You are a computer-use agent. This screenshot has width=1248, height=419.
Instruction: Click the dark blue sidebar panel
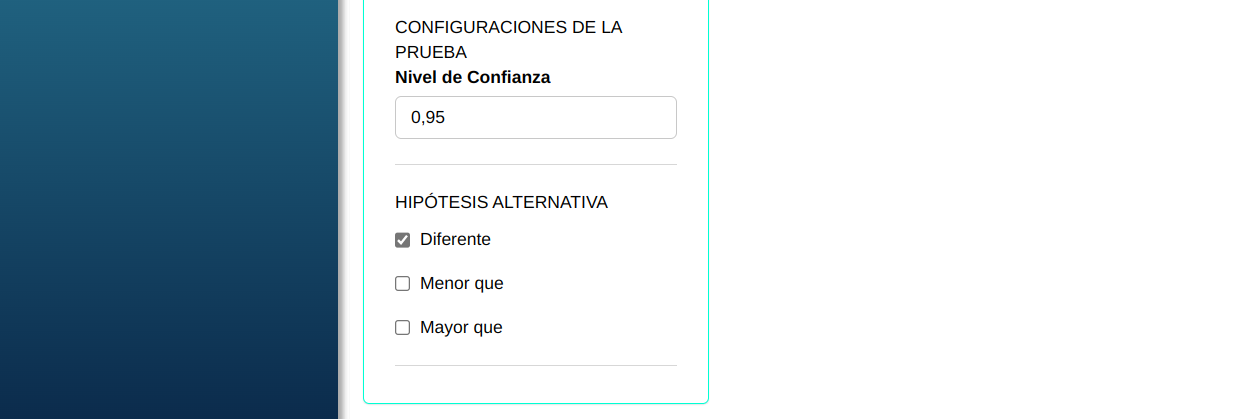pyautogui.click(x=168, y=210)
